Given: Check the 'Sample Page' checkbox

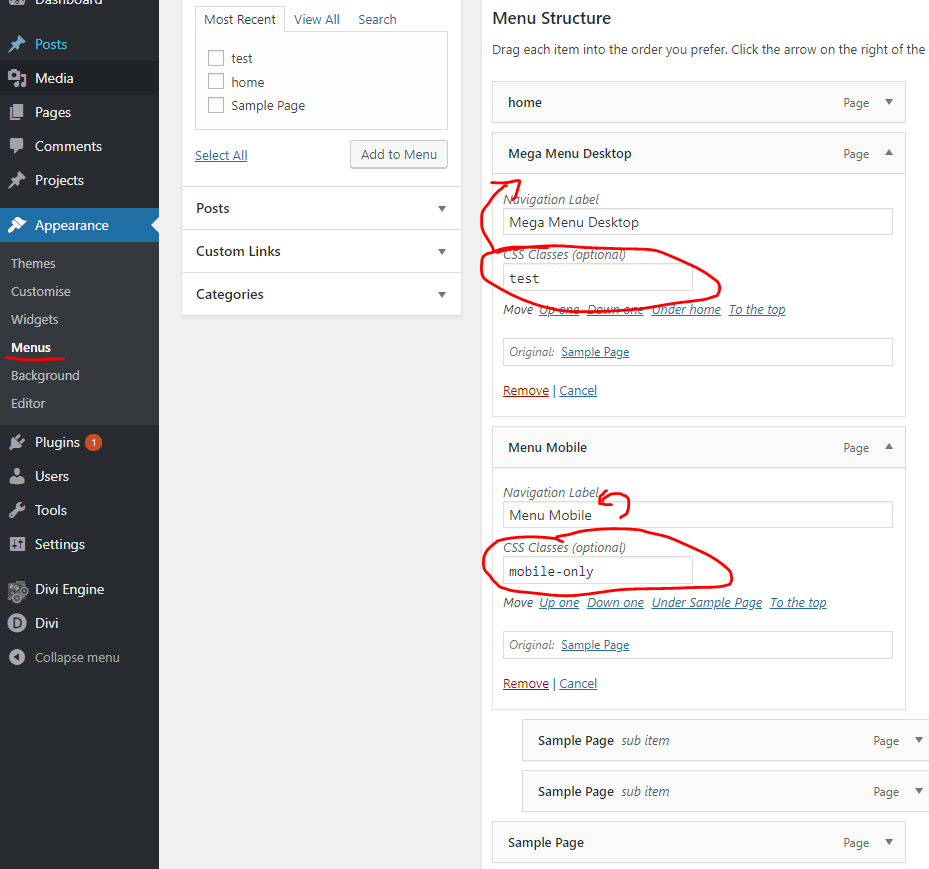Looking at the screenshot, I should point(216,105).
